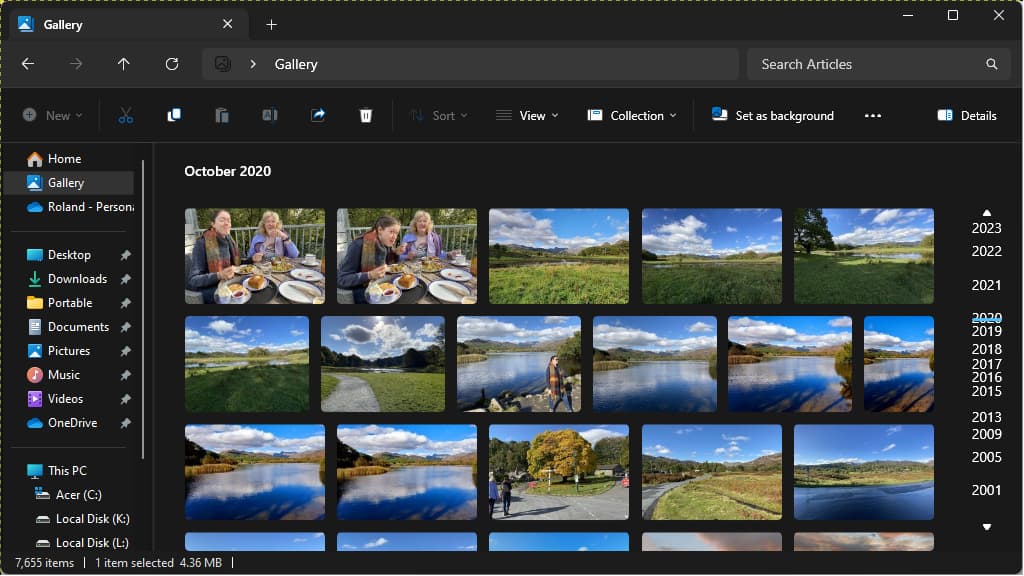Click the Delete trash icon
The image size is (1024, 576).
pos(366,115)
